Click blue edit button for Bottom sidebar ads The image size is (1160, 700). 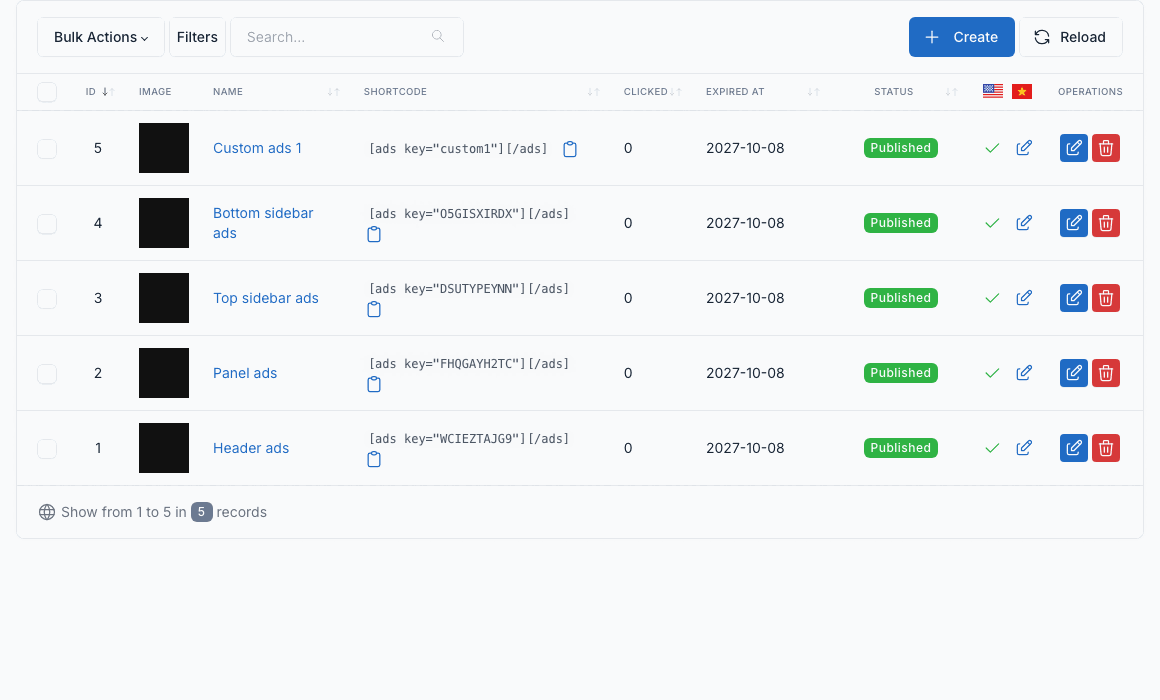coord(1073,223)
